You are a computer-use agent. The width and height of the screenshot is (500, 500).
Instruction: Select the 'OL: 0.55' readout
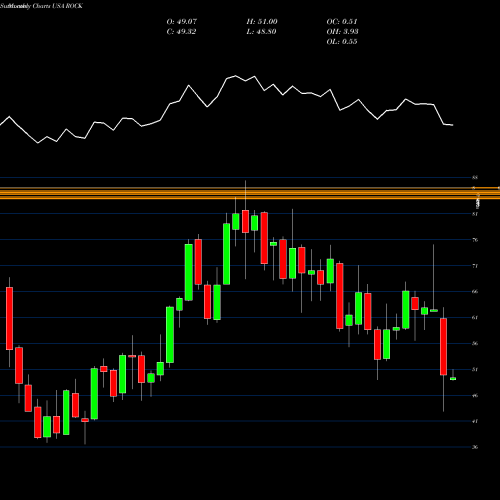342,42
